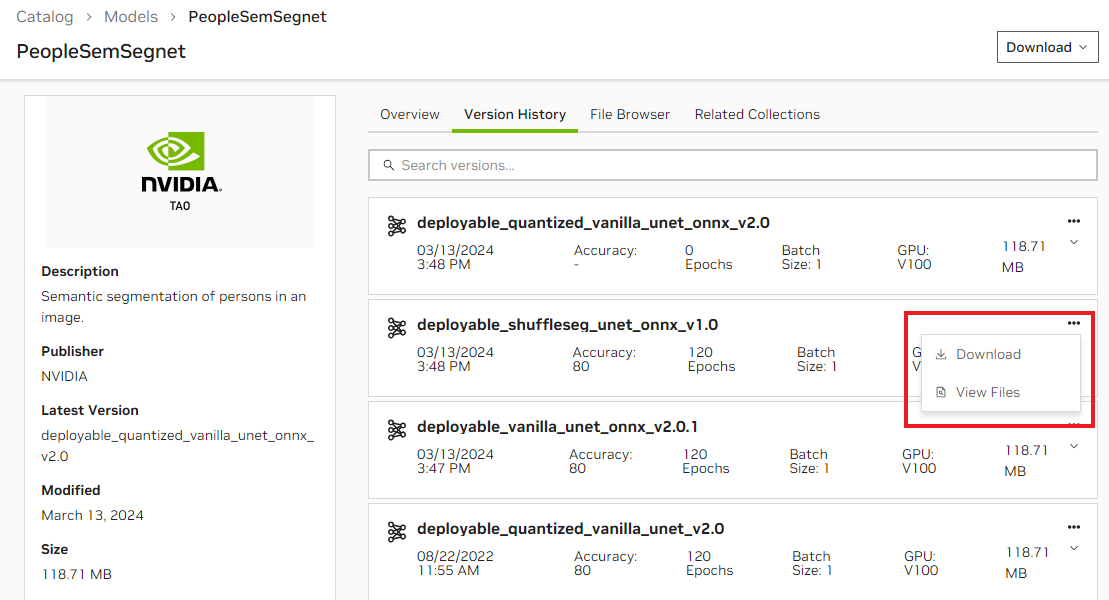Expand details chevron for deployable_quantized_vanilla_unet_onnx_v2.0
This screenshot has width=1109, height=600.
pos(1073,242)
